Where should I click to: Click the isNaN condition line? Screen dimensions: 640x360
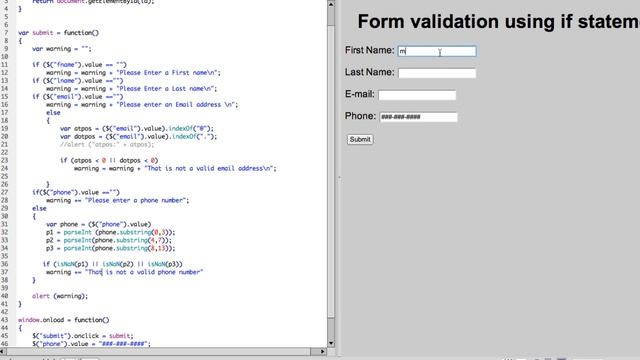click(x=112, y=264)
